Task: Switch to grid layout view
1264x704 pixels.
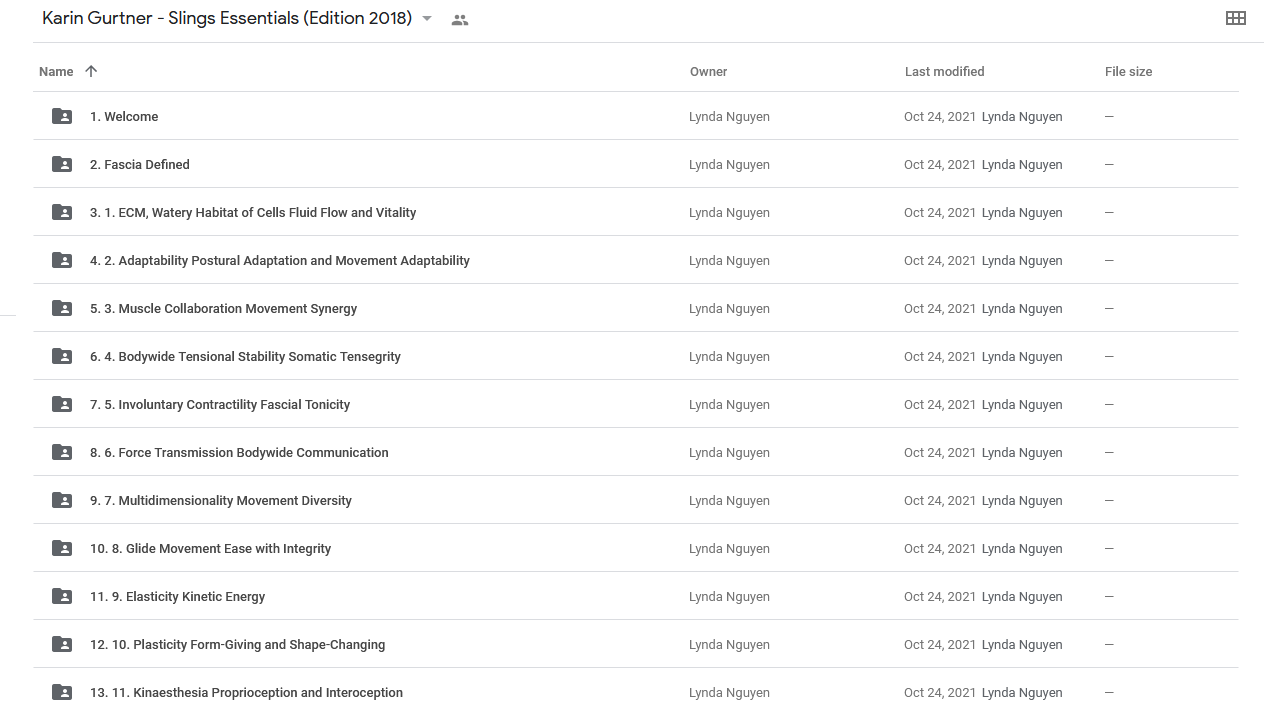Action: pos(1236,18)
